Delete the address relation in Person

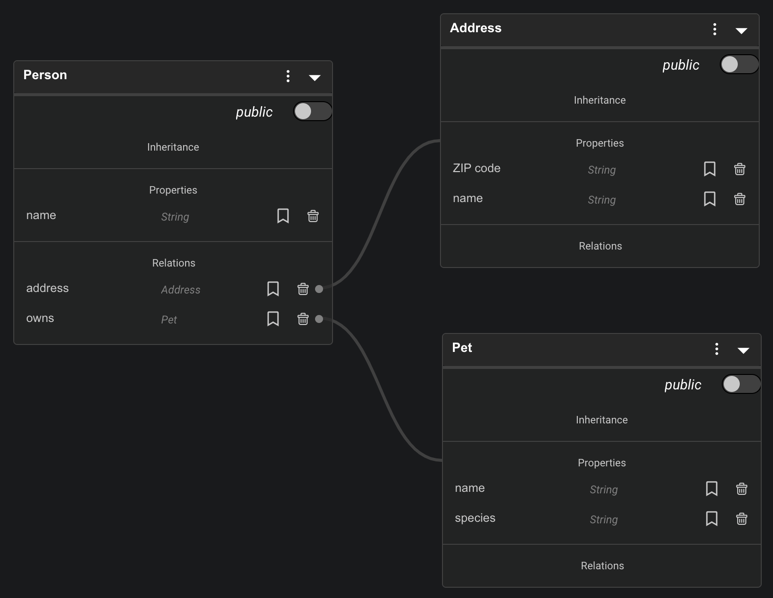[303, 289]
